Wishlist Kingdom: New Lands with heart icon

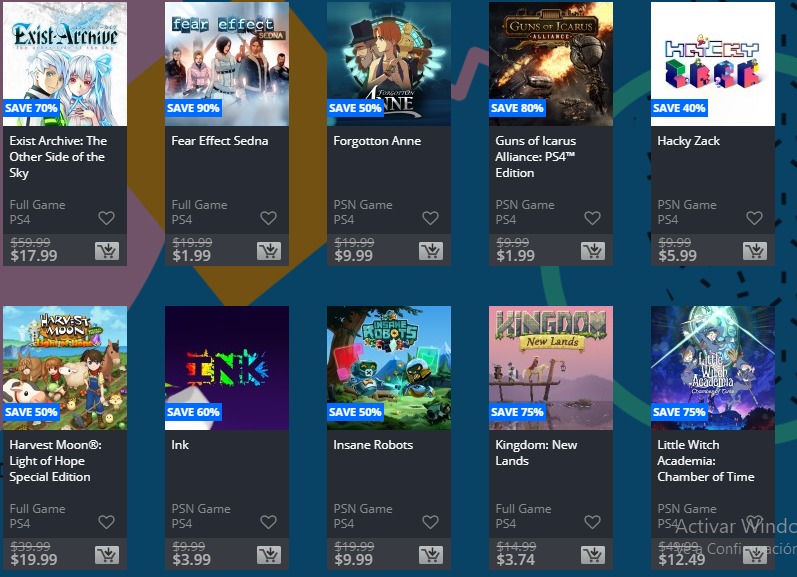[592, 522]
